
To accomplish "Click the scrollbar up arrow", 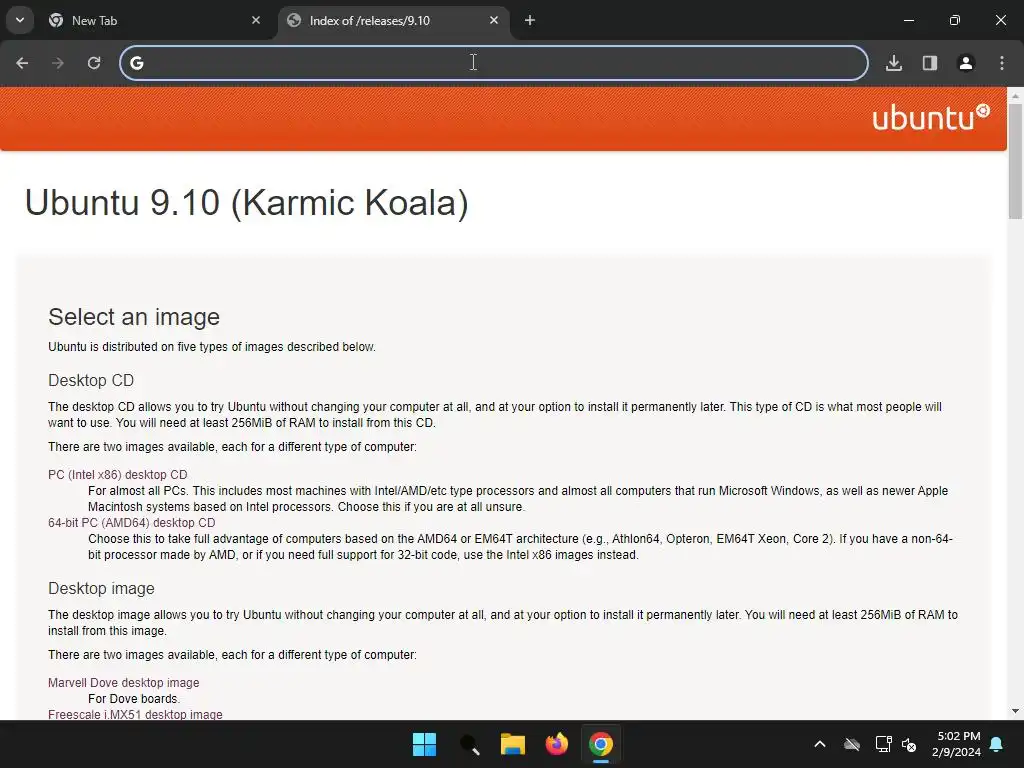I will pyautogui.click(x=1016, y=95).
